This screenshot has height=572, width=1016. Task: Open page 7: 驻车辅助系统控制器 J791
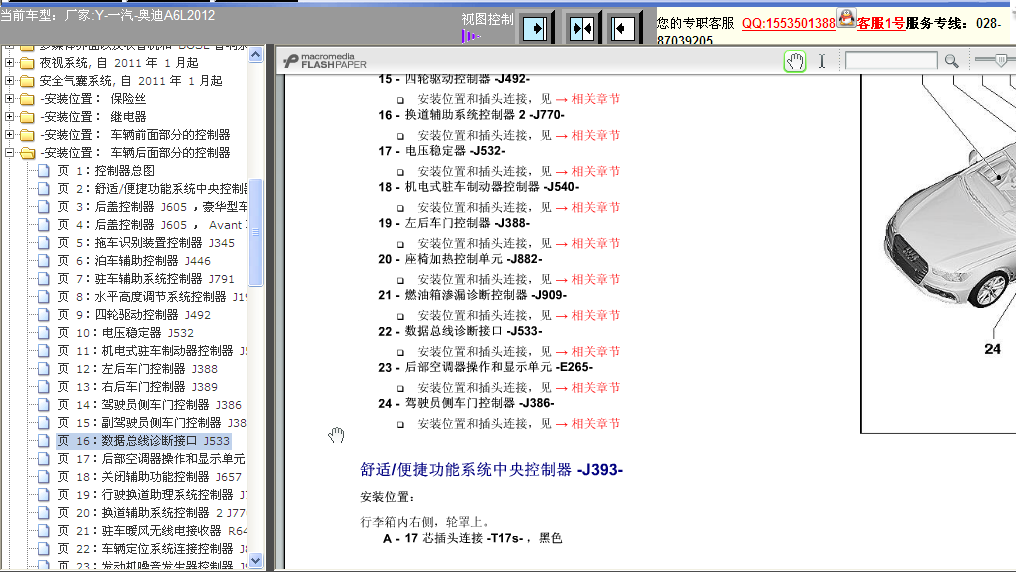click(x=146, y=279)
